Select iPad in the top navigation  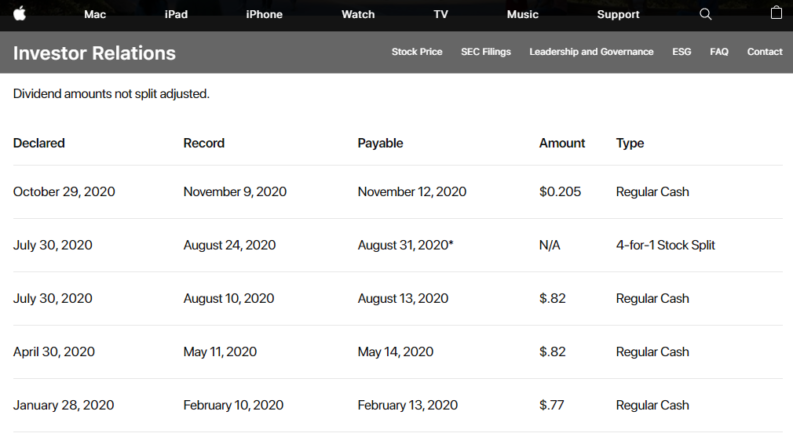click(x=176, y=15)
